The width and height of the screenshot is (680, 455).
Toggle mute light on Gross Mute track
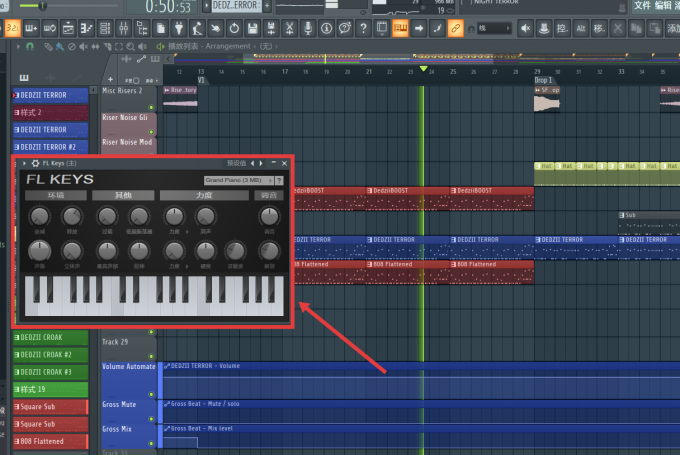[x=151, y=419]
